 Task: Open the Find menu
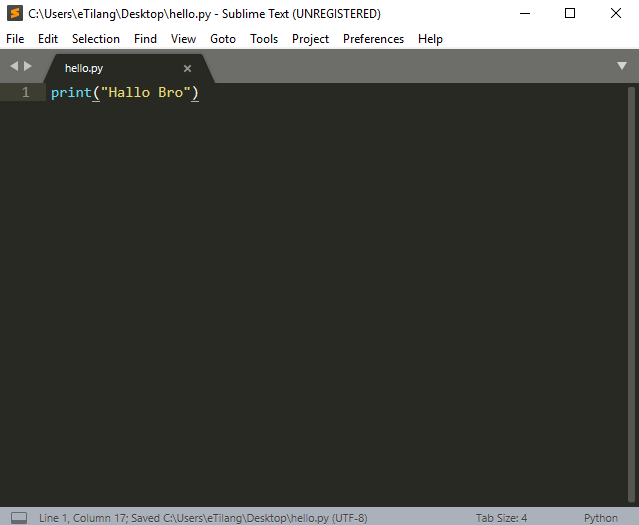tap(145, 39)
